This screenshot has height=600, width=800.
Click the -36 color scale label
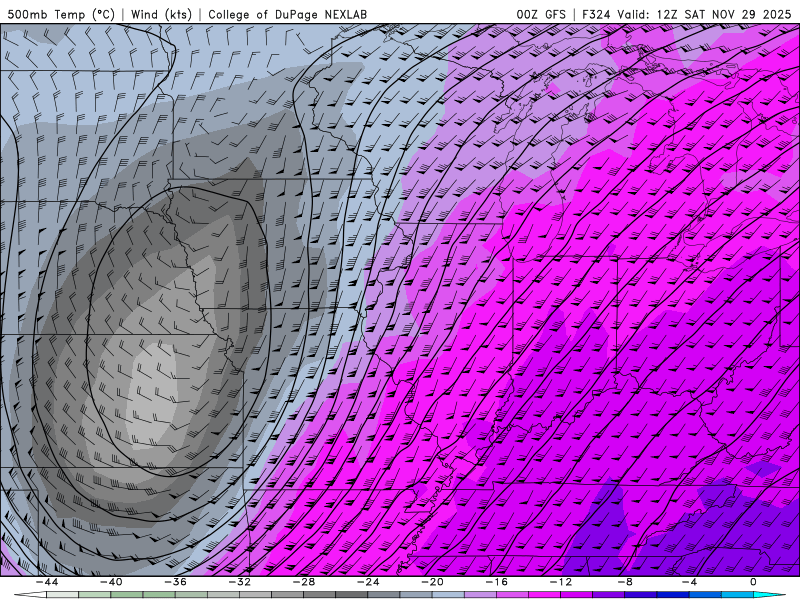pos(176,582)
